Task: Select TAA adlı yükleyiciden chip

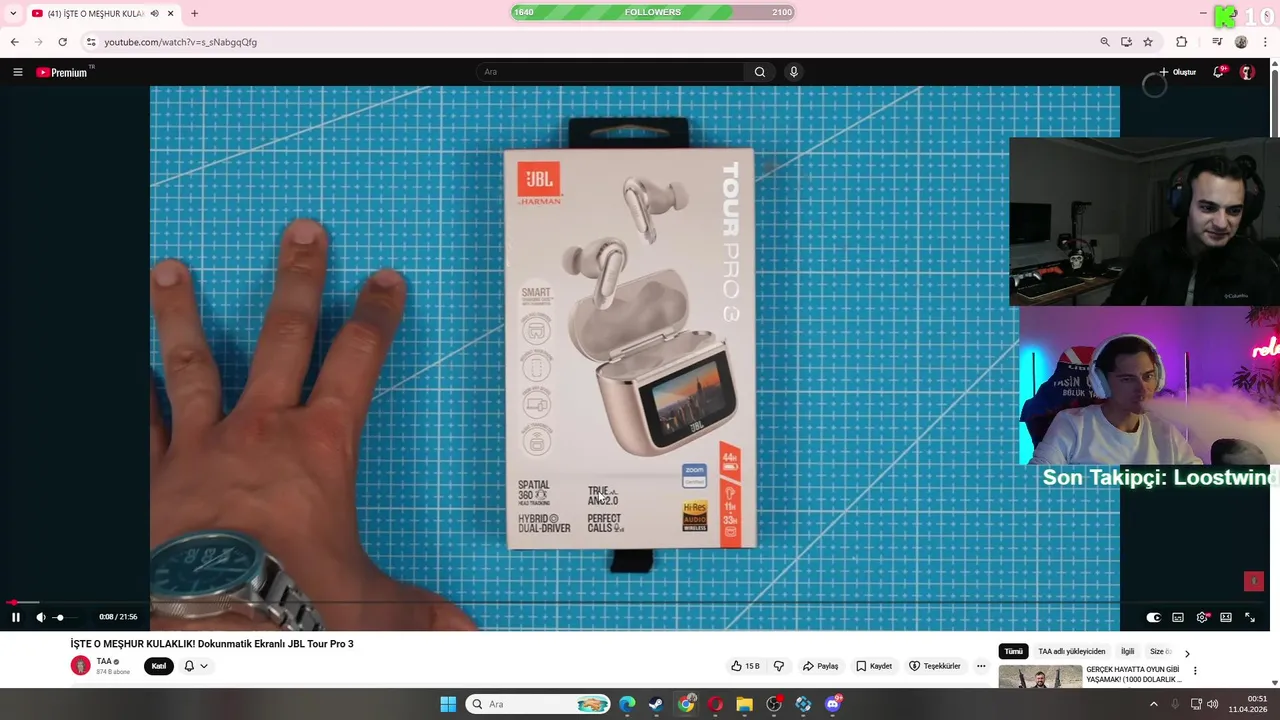Action: click(1072, 651)
